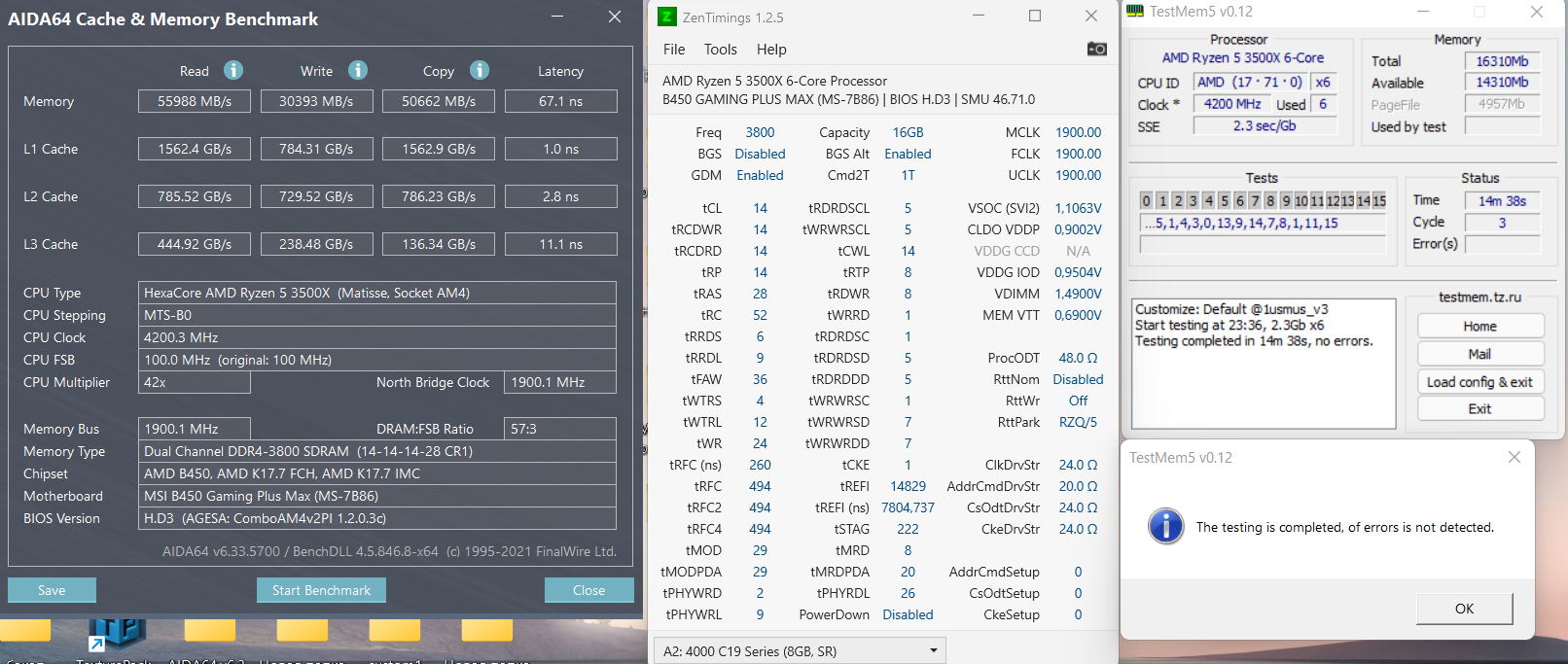Click the Memory Read 55988 MB/s field

195,101
